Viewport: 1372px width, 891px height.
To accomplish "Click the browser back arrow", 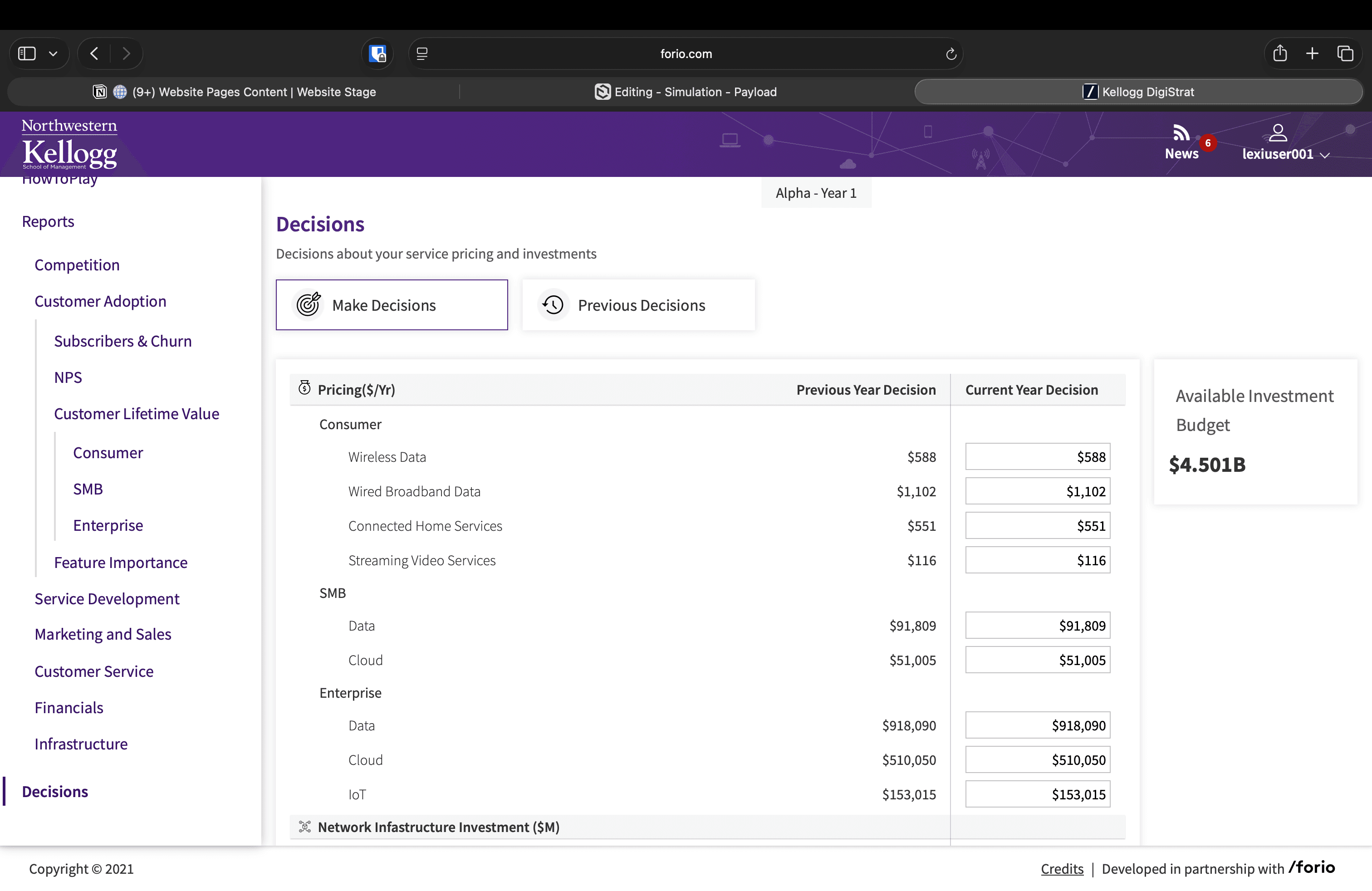I will pos(94,54).
